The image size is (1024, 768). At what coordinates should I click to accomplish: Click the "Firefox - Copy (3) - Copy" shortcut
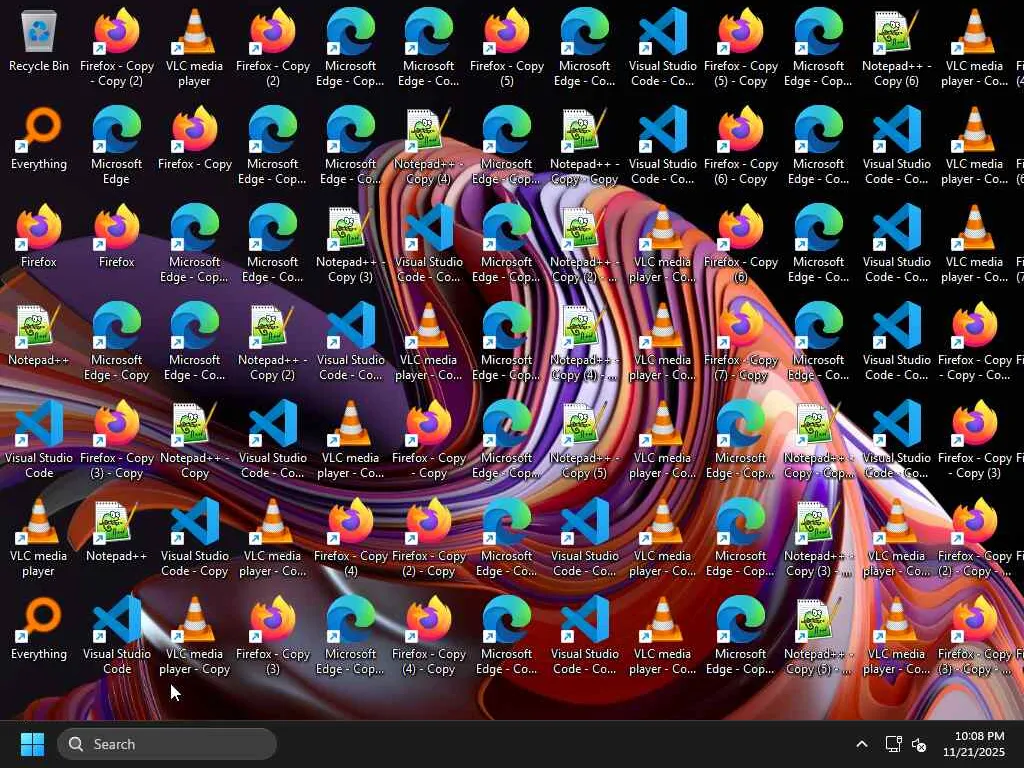coord(117,440)
